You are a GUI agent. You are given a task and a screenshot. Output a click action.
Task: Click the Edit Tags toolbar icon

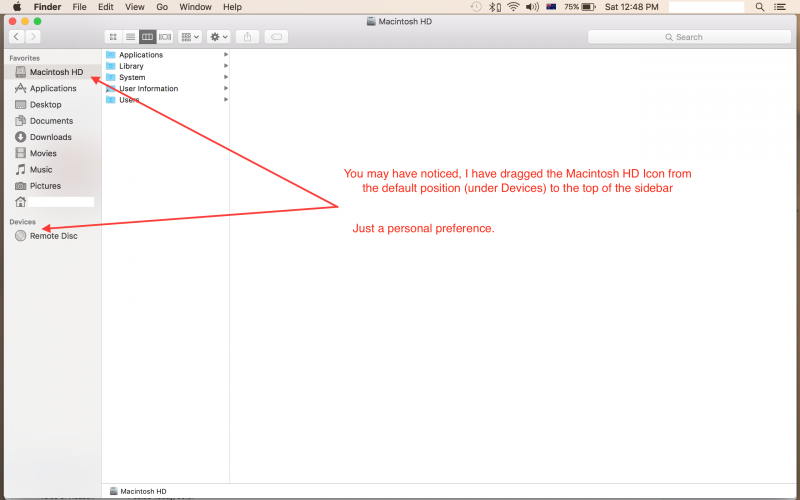pyautogui.click(x=277, y=37)
